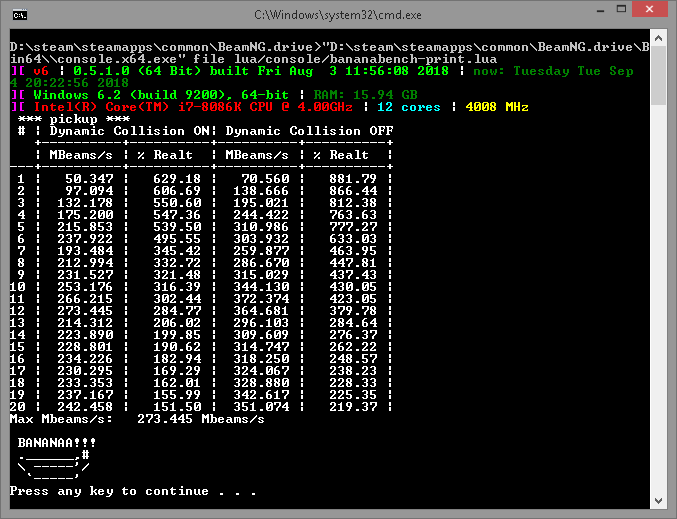Click the yellow '4008 MHz' text

coord(497,107)
